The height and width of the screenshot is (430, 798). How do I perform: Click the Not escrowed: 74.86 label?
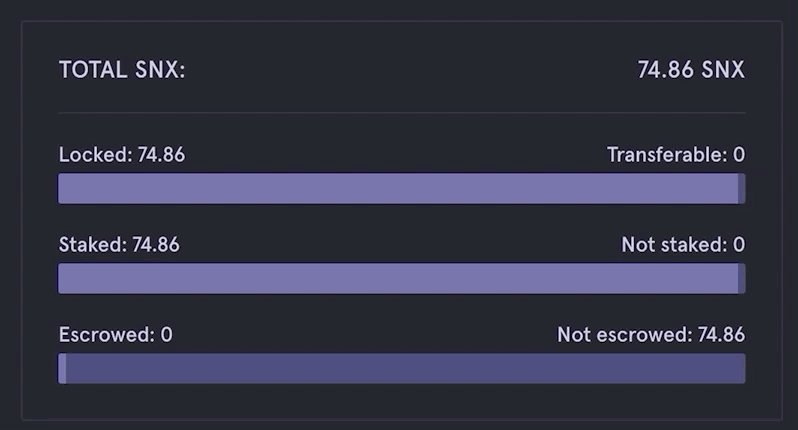(x=651, y=335)
